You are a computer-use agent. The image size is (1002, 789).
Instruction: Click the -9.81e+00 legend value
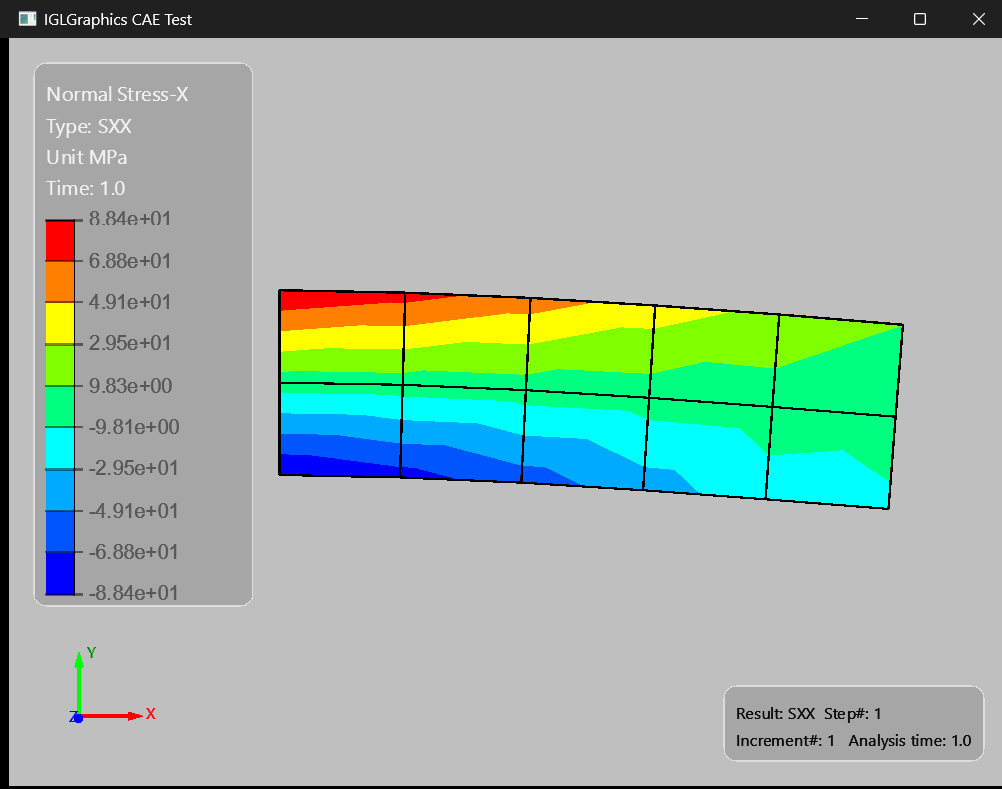134,427
